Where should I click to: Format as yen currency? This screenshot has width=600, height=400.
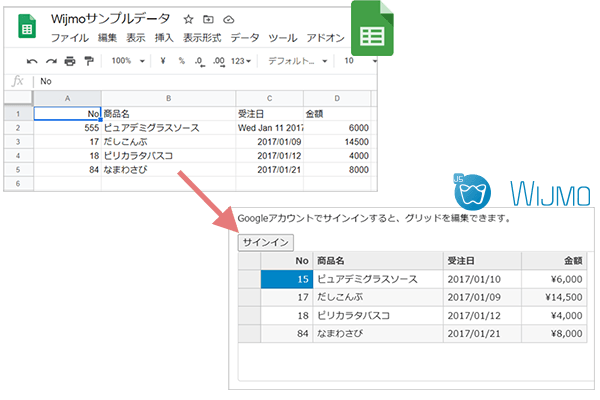163,60
